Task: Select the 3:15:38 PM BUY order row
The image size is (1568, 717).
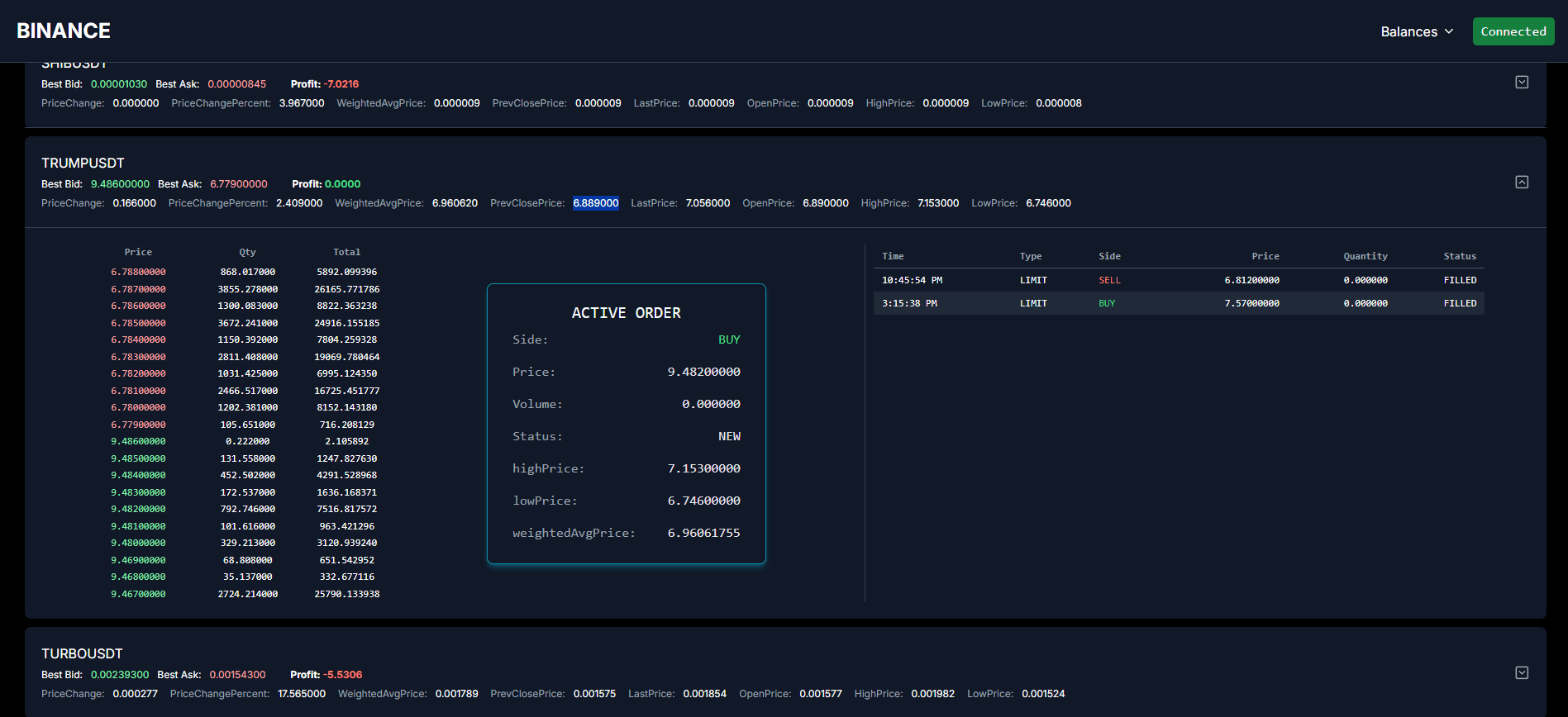Action: click(1178, 303)
